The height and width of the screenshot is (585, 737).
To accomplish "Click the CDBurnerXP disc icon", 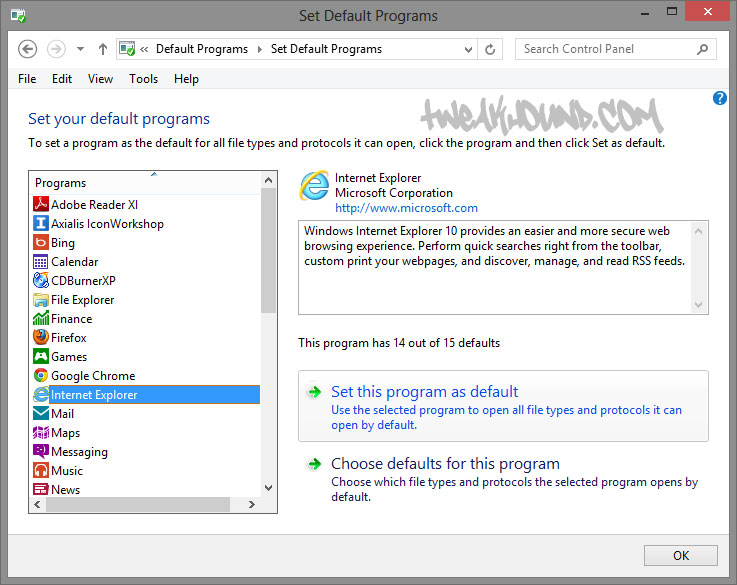I will (x=41, y=281).
